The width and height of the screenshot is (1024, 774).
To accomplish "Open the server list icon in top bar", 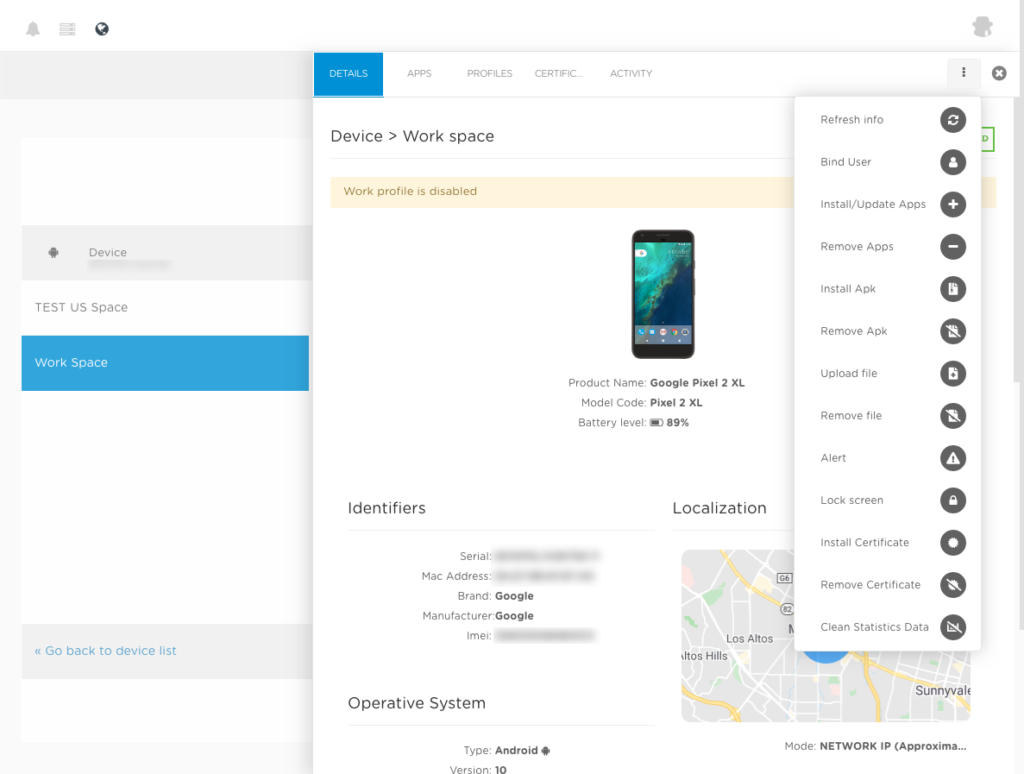I will (67, 29).
